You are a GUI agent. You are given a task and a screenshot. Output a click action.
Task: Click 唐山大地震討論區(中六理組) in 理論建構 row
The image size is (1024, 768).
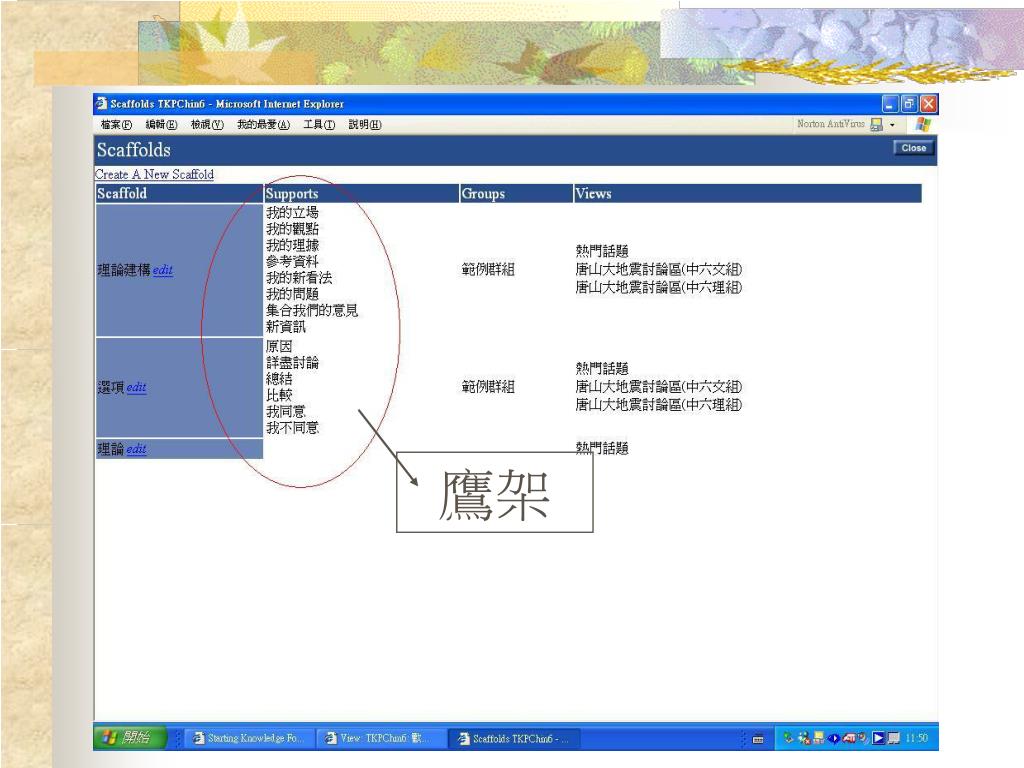pos(658,287)
